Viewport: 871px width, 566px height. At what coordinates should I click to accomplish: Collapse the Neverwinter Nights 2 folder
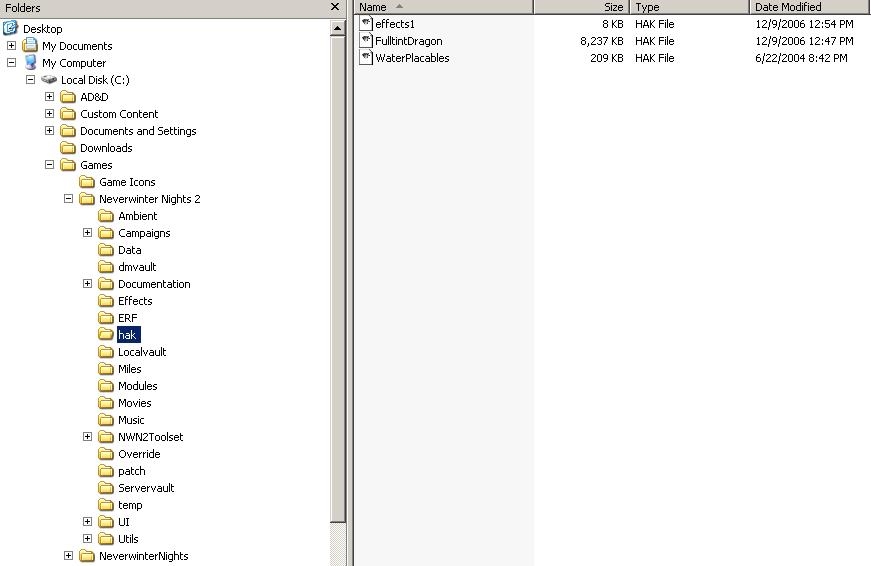point(68,199)
